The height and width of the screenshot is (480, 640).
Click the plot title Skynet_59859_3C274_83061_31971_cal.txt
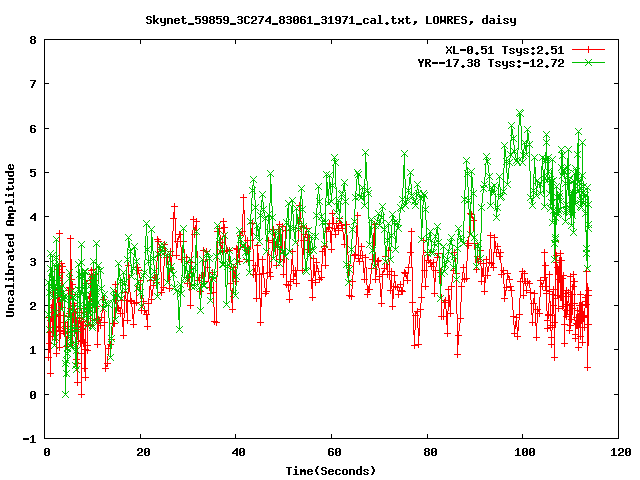(331, 20)
